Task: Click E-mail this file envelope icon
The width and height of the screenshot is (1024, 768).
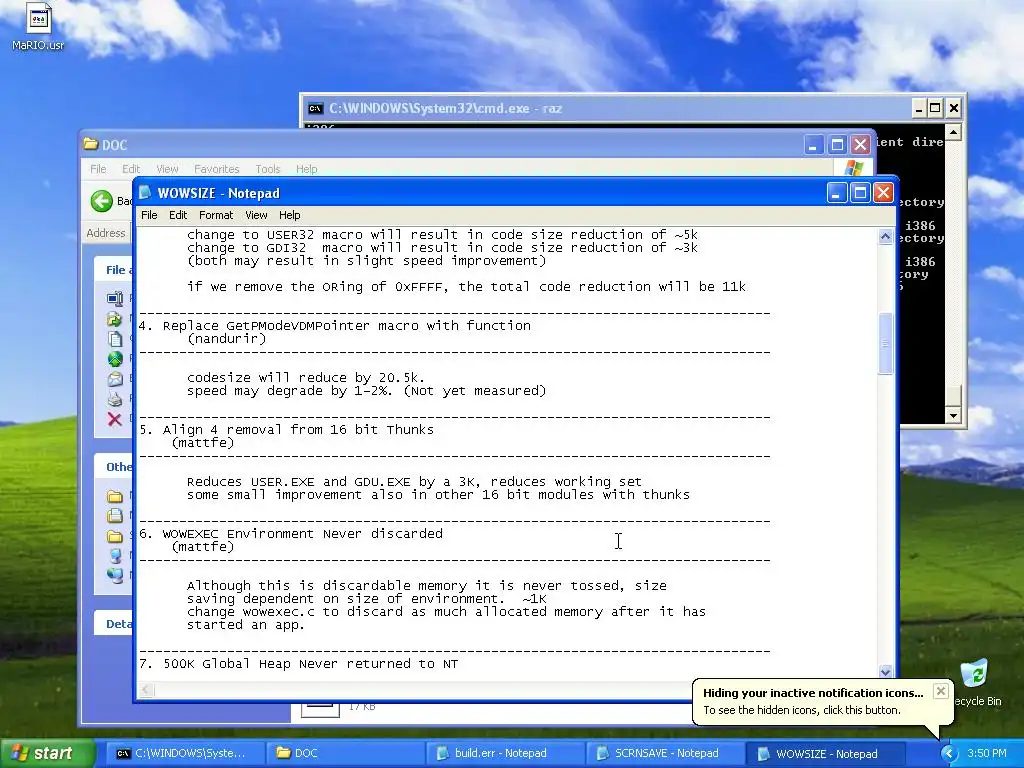Action: click(115, 379)
